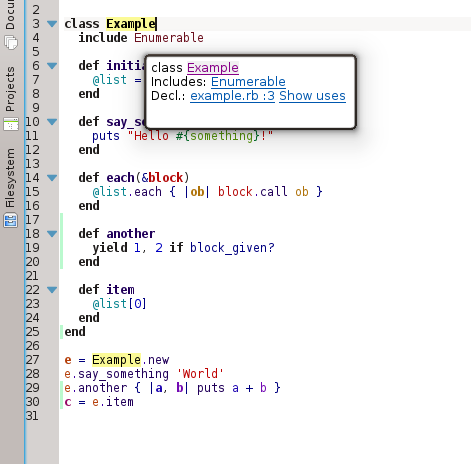Switch to the Projects side tab
The width and height of the screenshot is (471, 464).
click(x=10, y=89)
